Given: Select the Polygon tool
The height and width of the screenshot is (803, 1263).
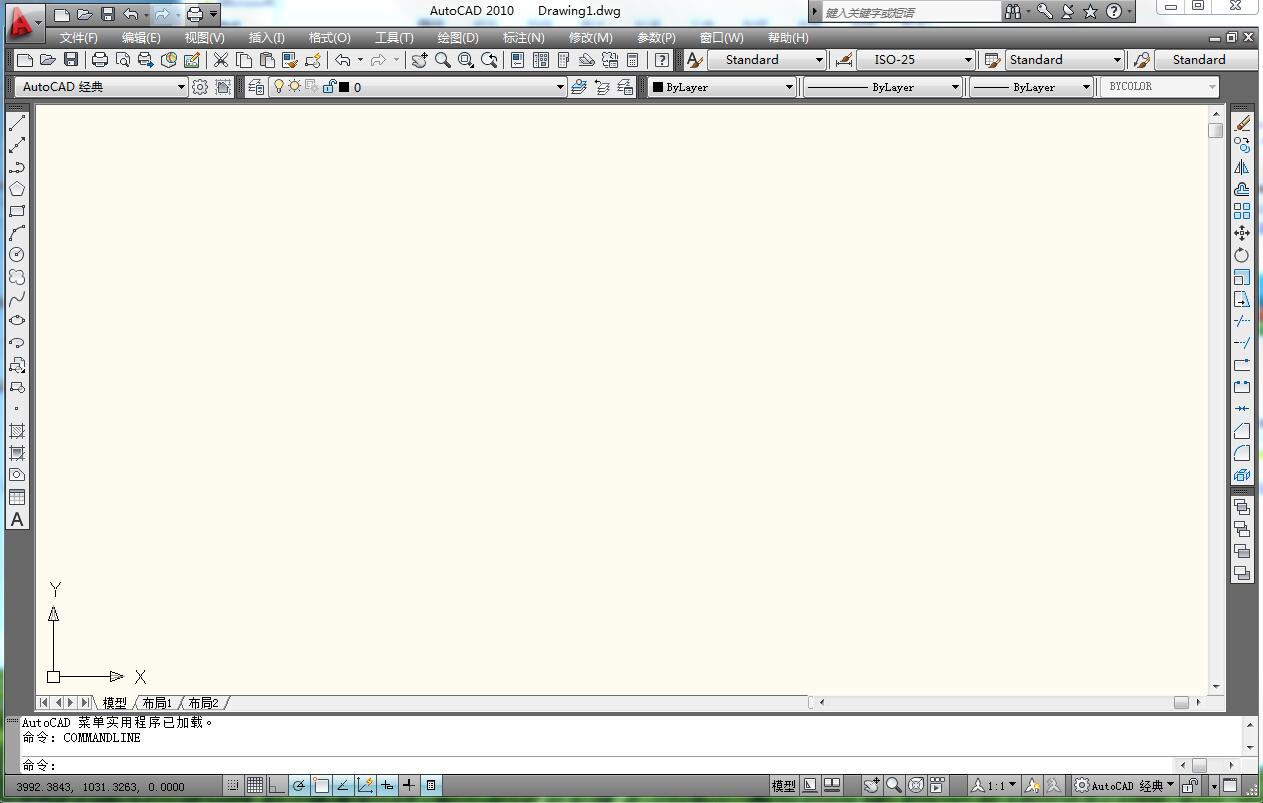Looking at the screenshot, I should 17,189.
